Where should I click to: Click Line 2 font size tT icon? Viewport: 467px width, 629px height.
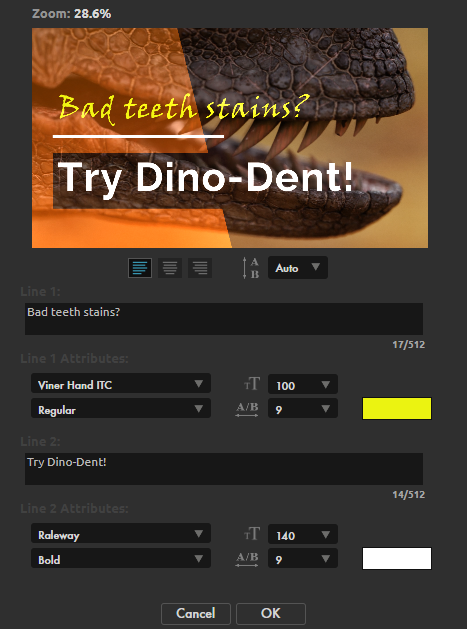point(252,534)
